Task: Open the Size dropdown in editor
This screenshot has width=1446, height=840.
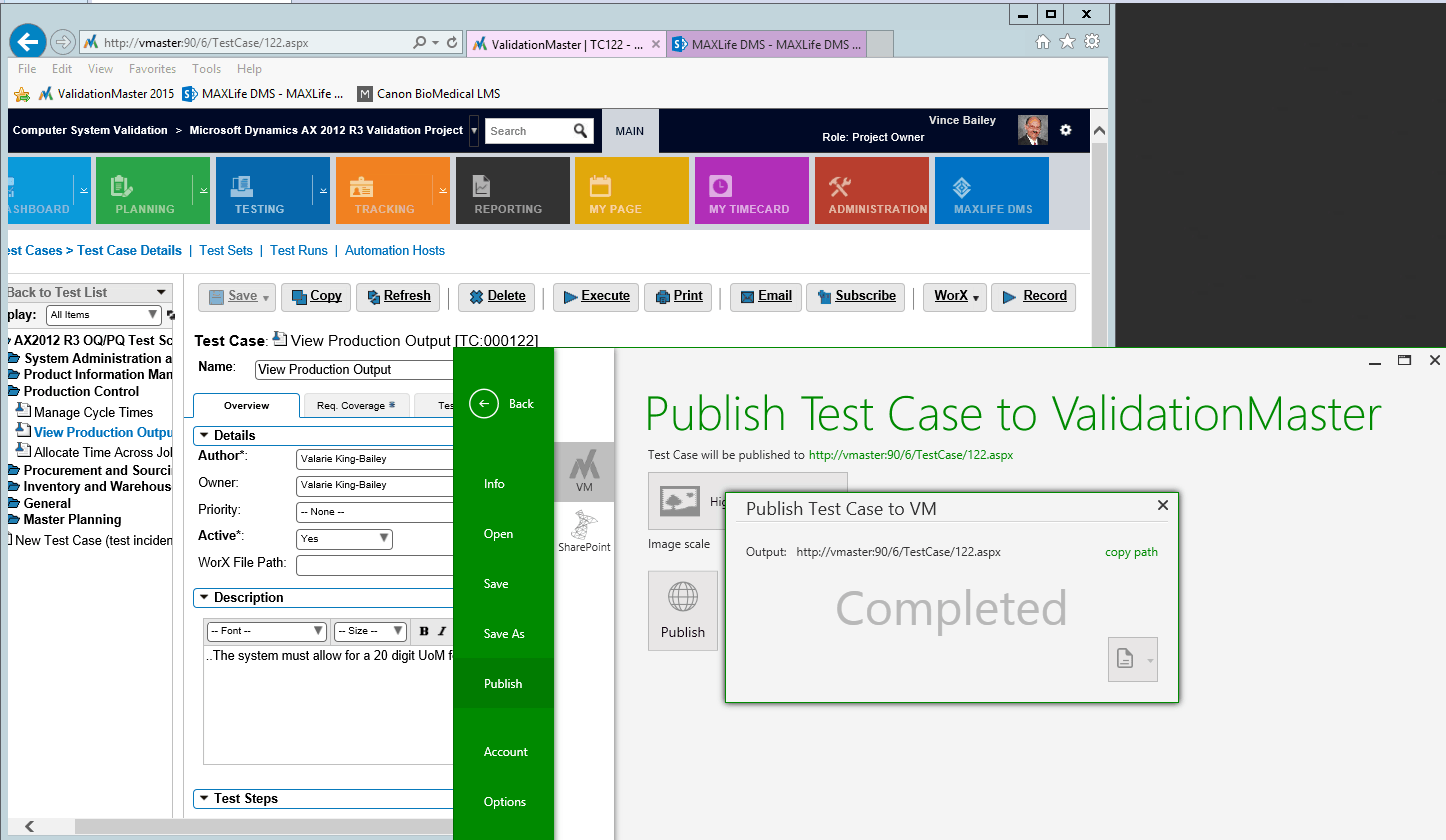Action: [370, 631]
